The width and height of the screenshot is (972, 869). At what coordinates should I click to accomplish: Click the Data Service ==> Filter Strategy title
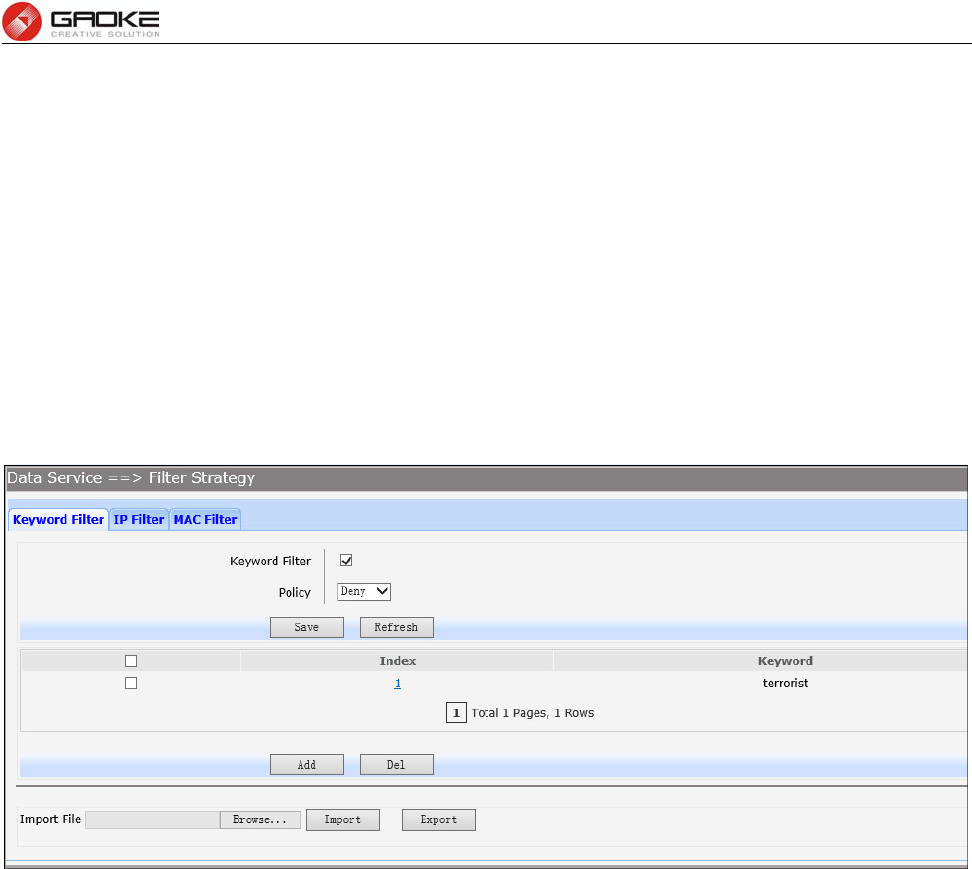click(x=131, y=478)
